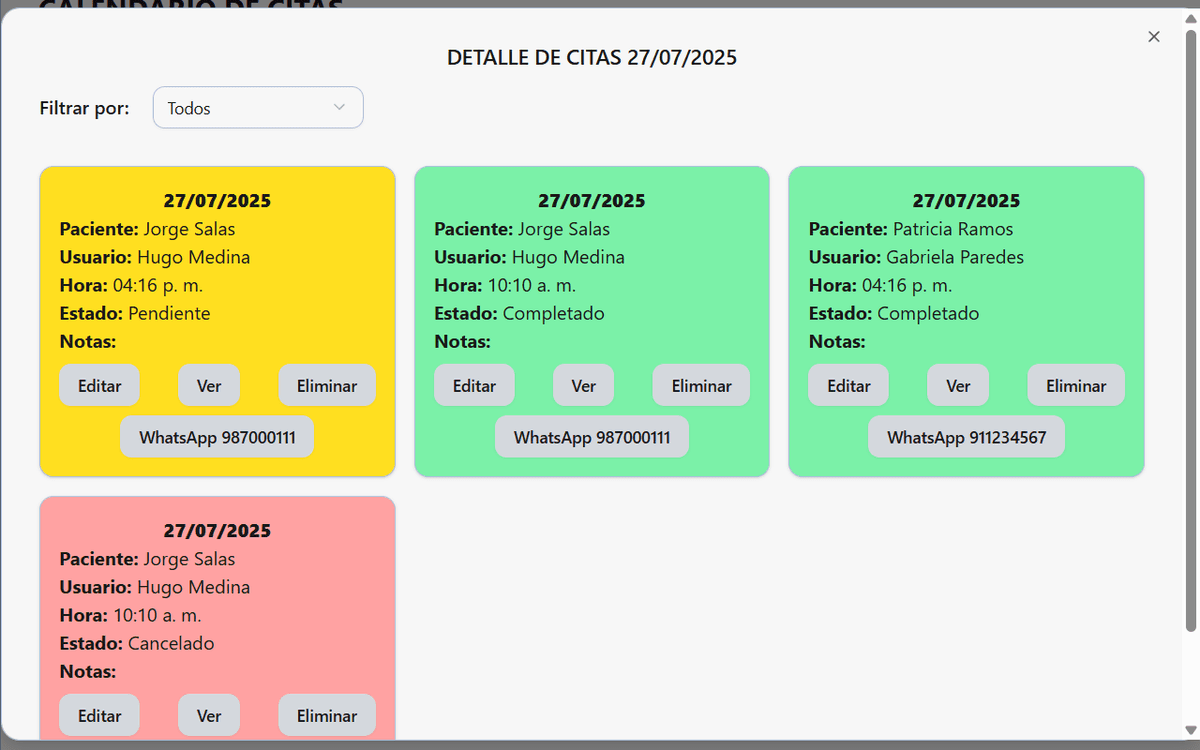This screenshot has height=750, width=1200.
Task: Edit Patricia Ramos's appointment
Action: tap(848, 385)
